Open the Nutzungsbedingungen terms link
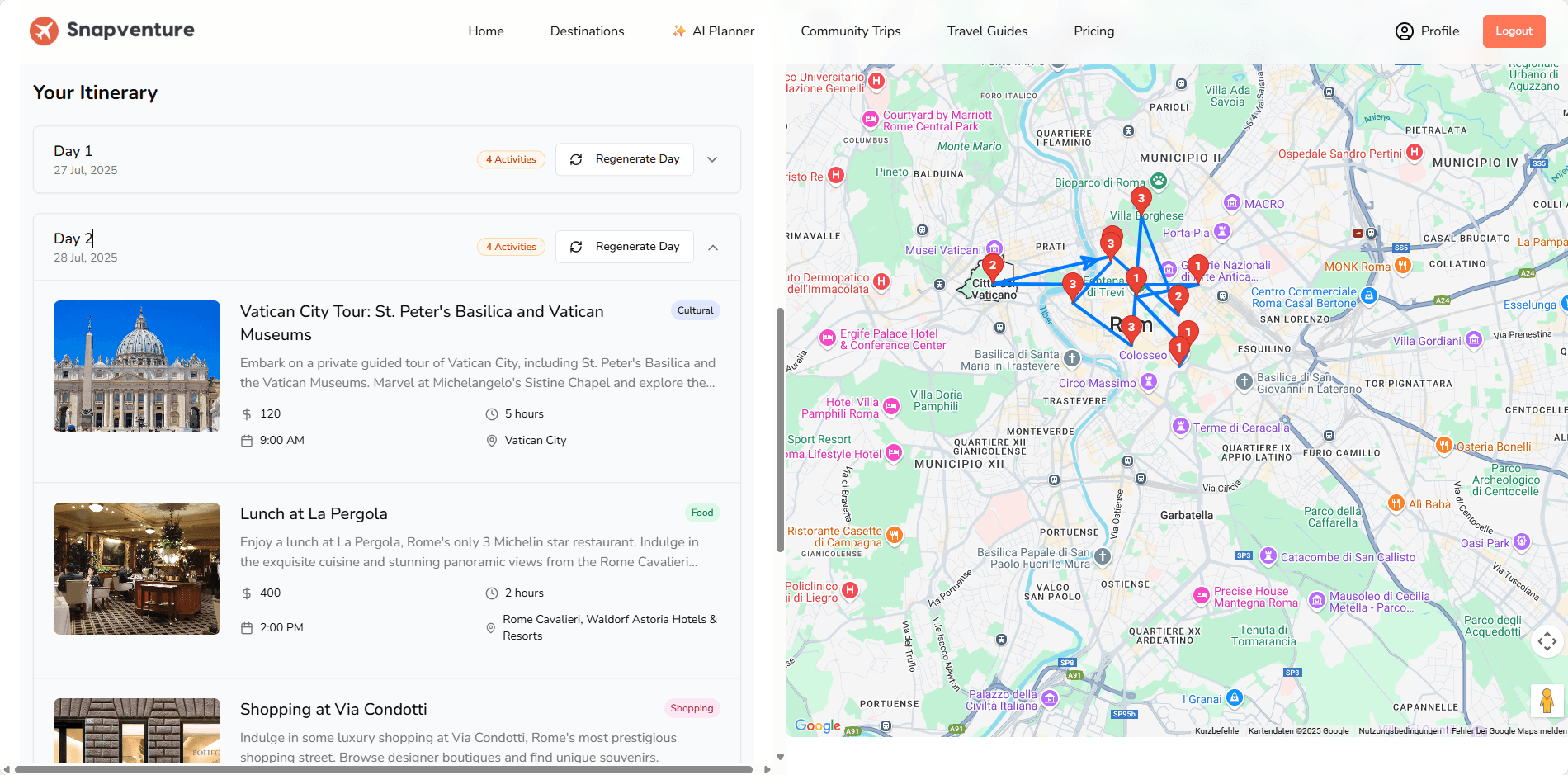The width and height of the screenshot is (1568, 775). click(1400, 730)
